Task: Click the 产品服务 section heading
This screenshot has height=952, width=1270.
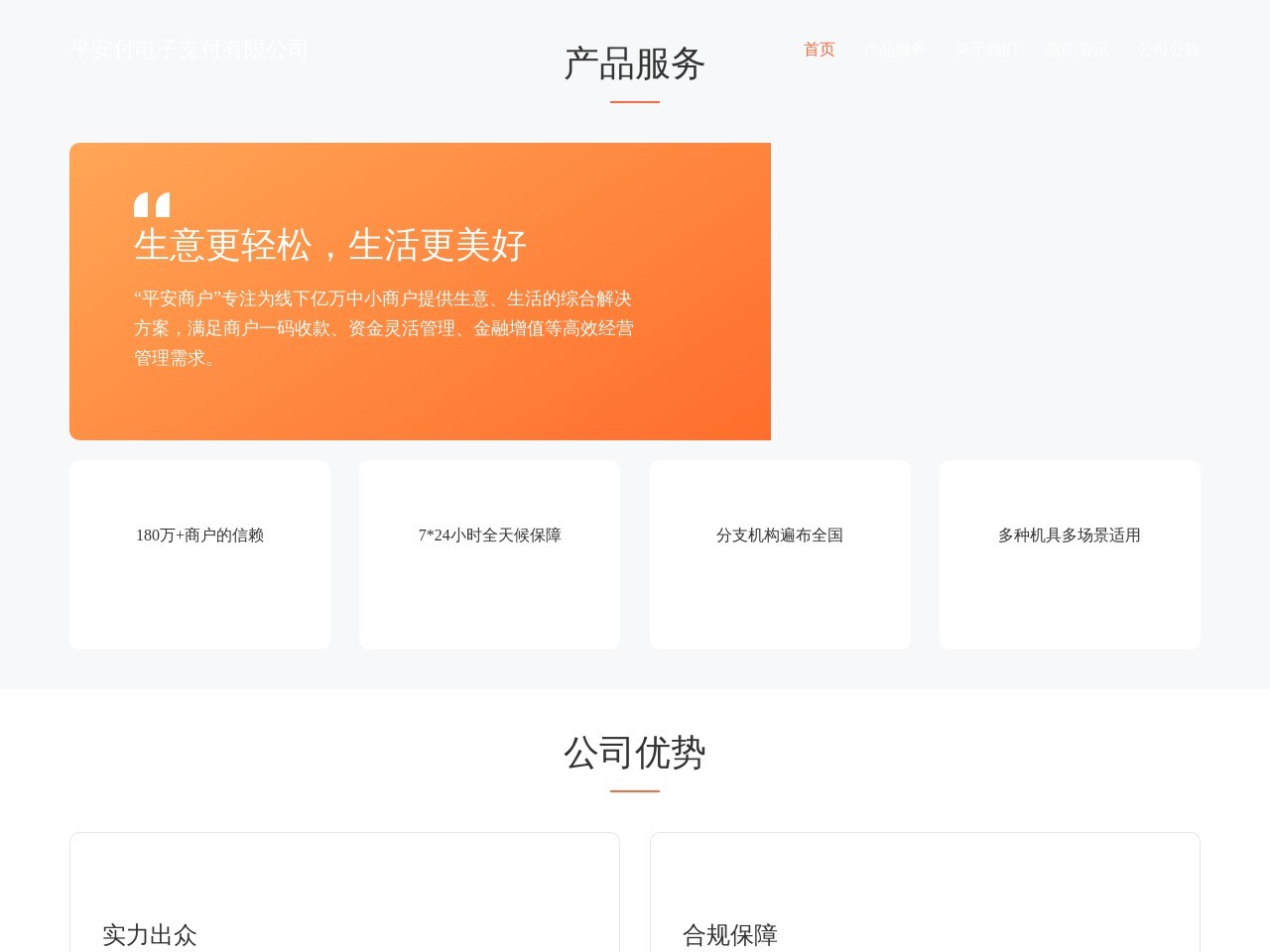Action: tap(634, 64)
